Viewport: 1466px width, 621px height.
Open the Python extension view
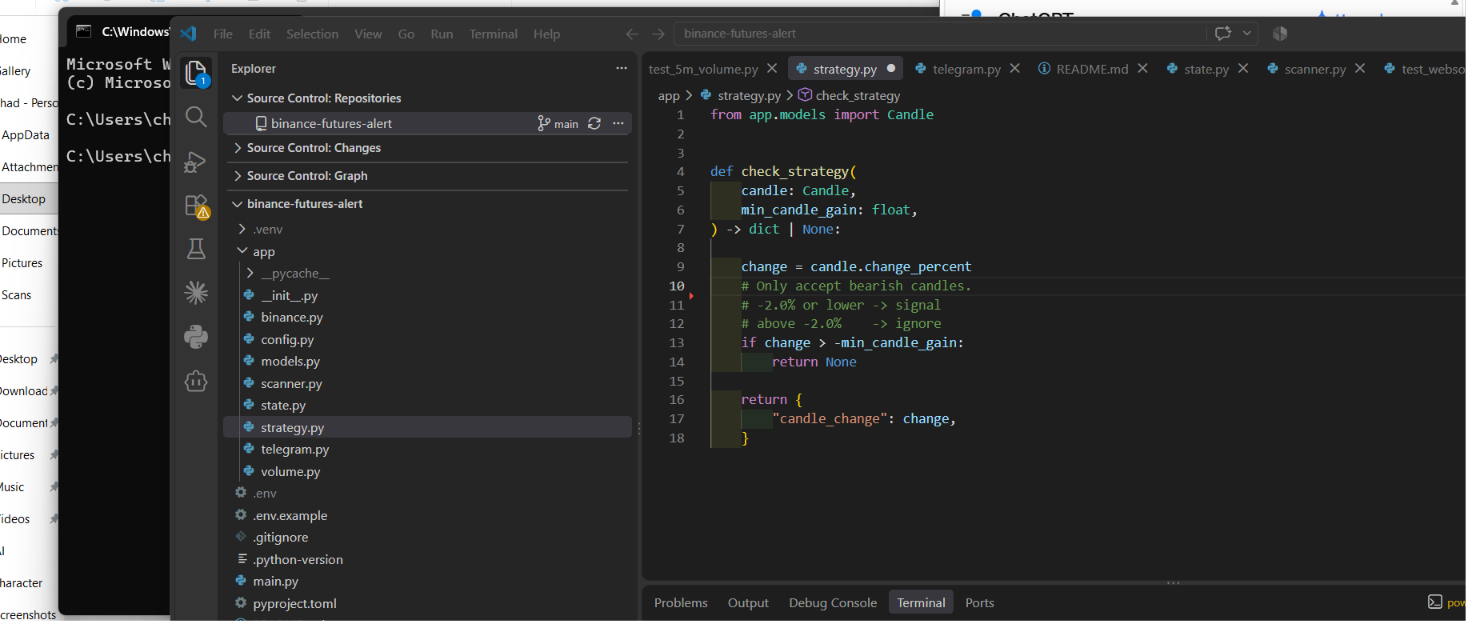[196, 337]
